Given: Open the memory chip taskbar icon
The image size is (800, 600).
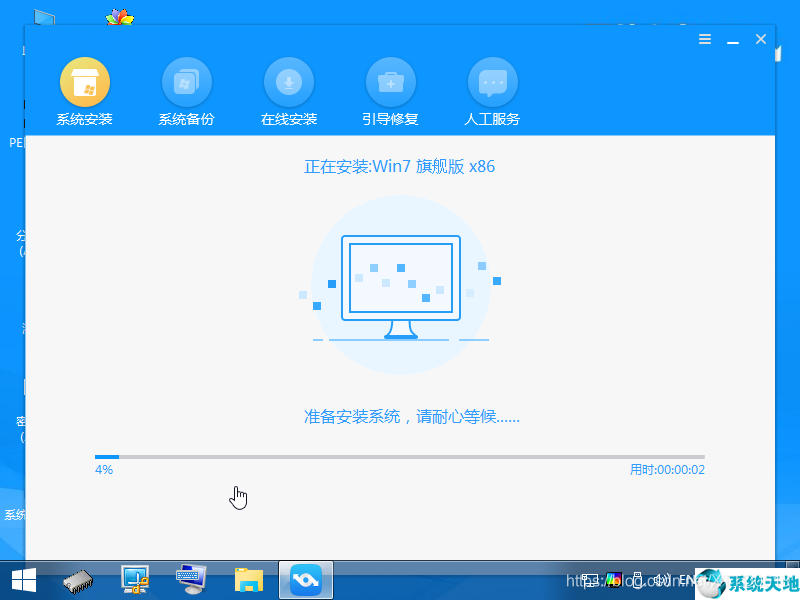Looking at the screenshot, I should click(78, 581).
